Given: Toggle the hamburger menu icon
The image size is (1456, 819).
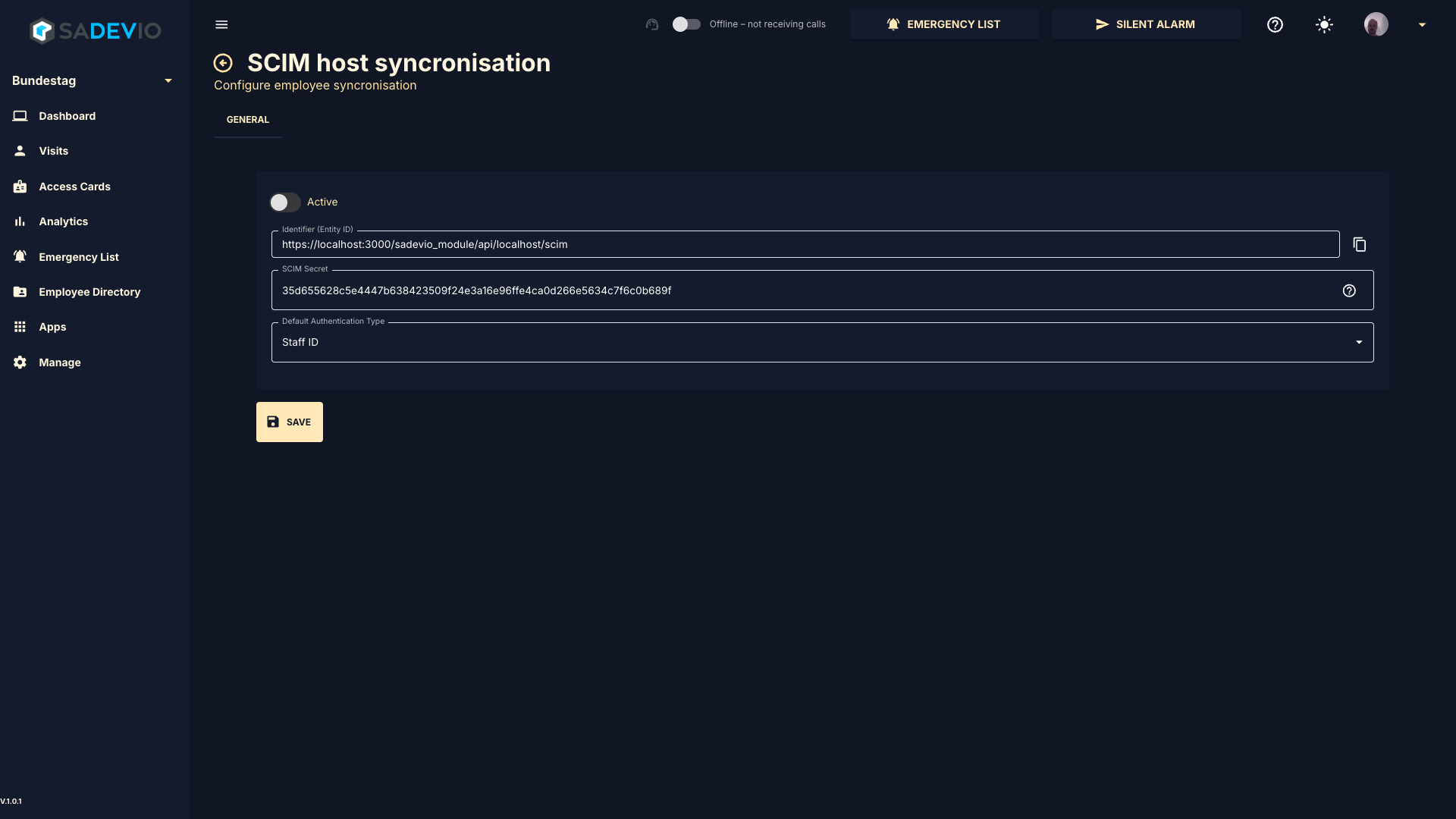Looking at the screenshot, I should pos(221,24).
